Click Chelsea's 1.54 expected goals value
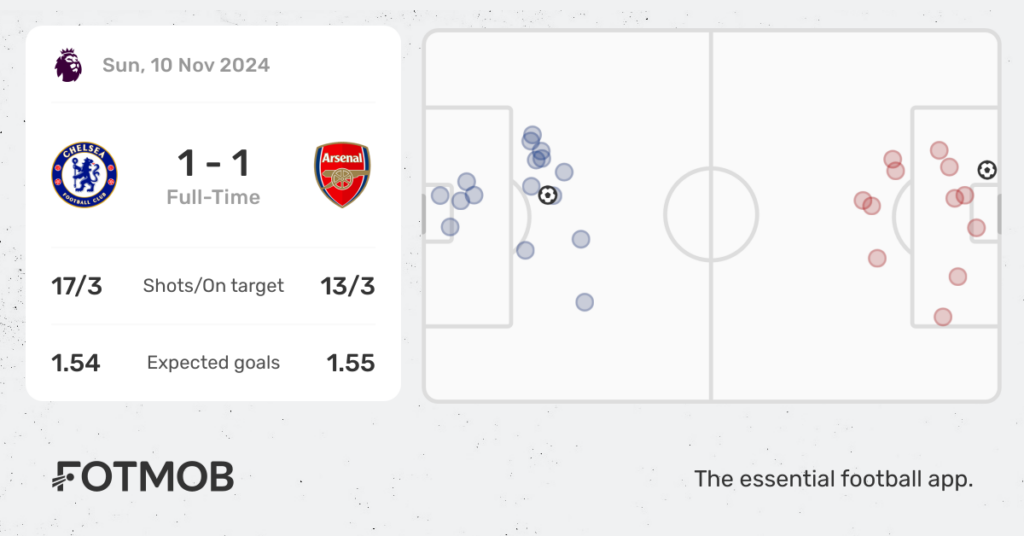 [76, 363]
